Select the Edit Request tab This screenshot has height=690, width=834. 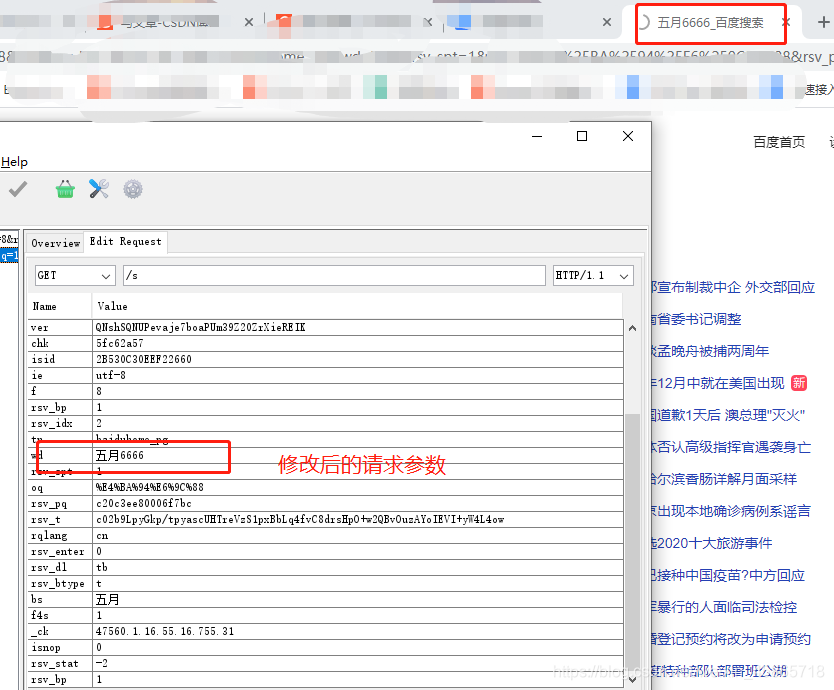coord(126,242)
